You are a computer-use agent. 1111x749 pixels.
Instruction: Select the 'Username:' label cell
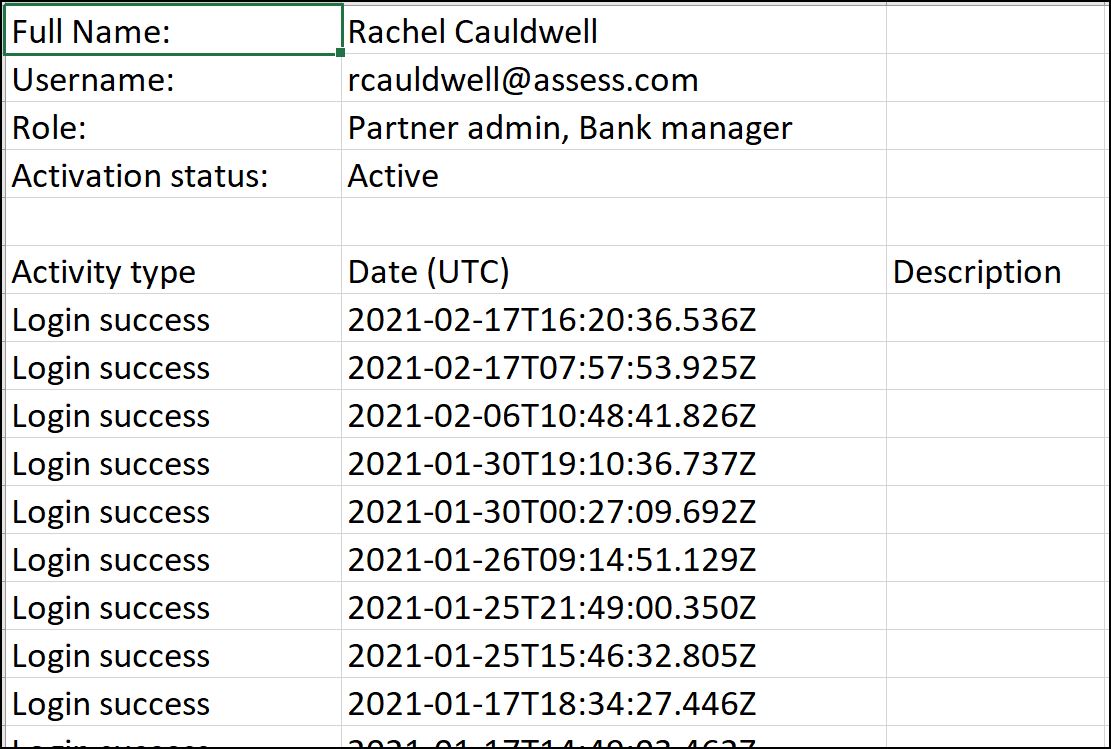point(93,80)
